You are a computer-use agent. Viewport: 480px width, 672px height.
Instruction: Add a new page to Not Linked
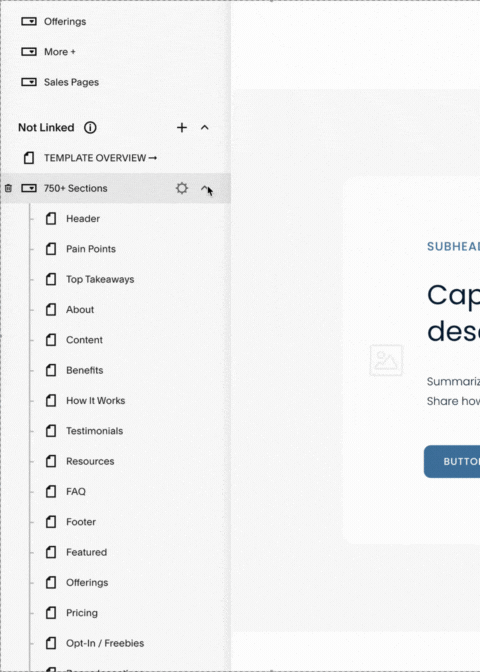(182, 128)
